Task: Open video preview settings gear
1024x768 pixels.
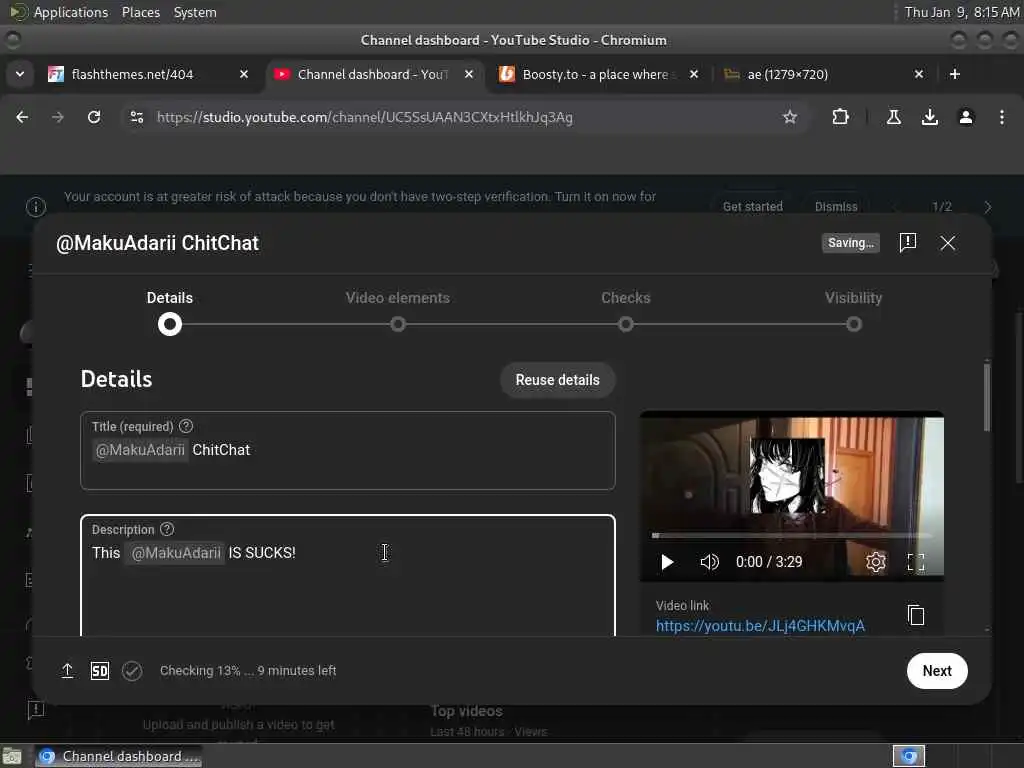Action: tap(875, 562)
